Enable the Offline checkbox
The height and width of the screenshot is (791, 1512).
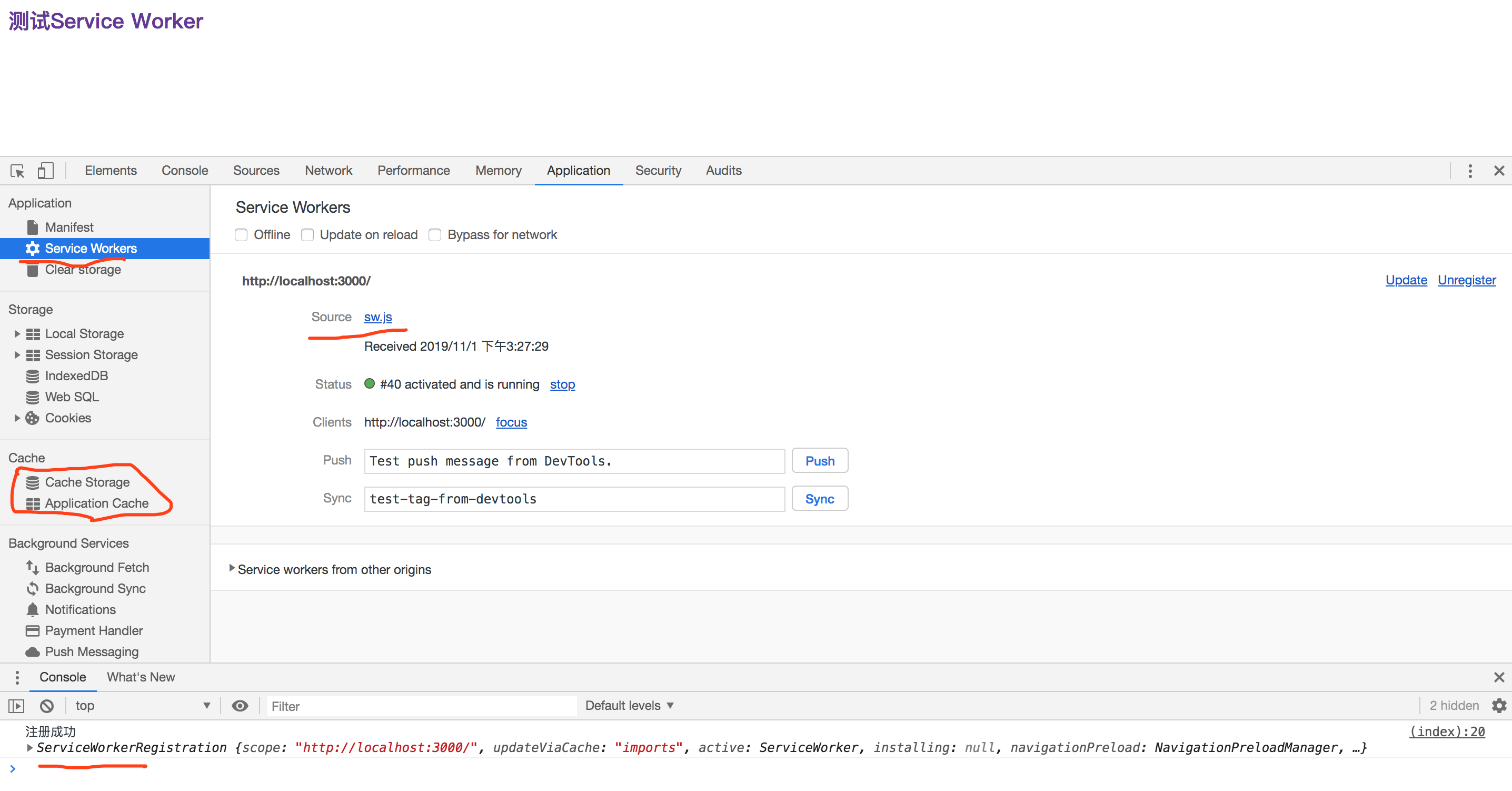[x=241, y=235]
